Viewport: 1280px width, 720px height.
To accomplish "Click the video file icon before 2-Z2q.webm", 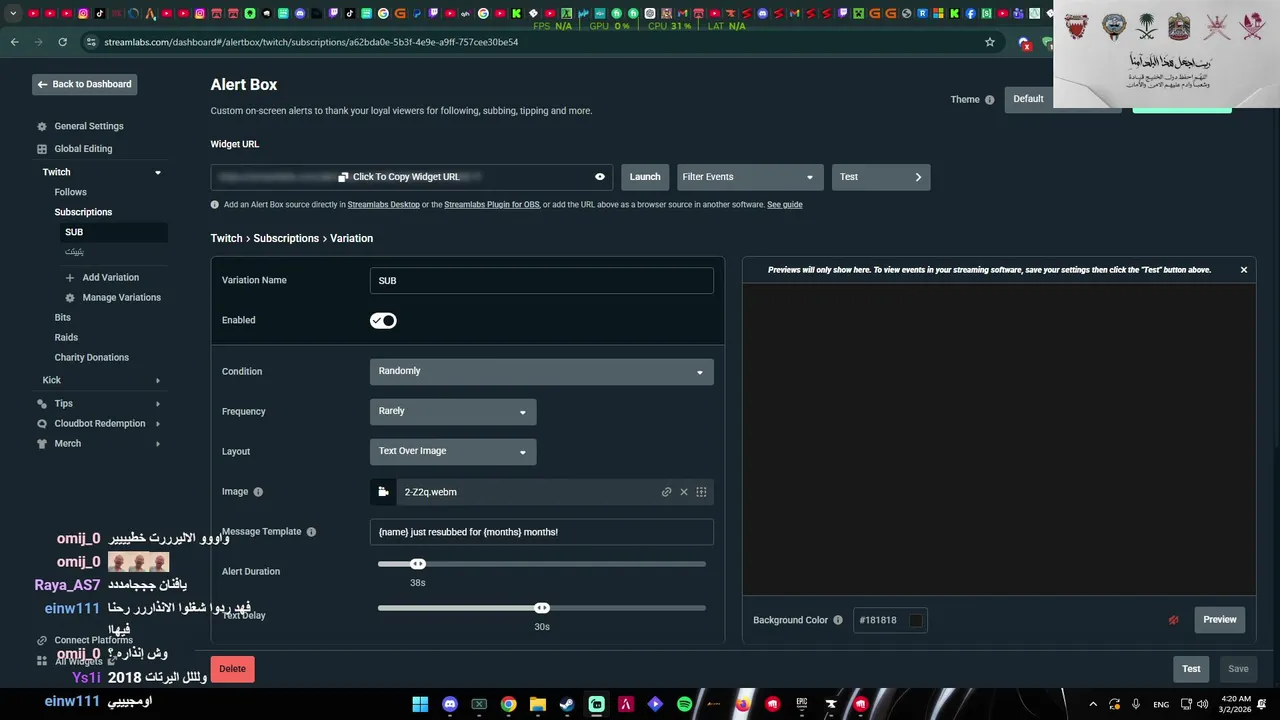I will pos(383,492).
